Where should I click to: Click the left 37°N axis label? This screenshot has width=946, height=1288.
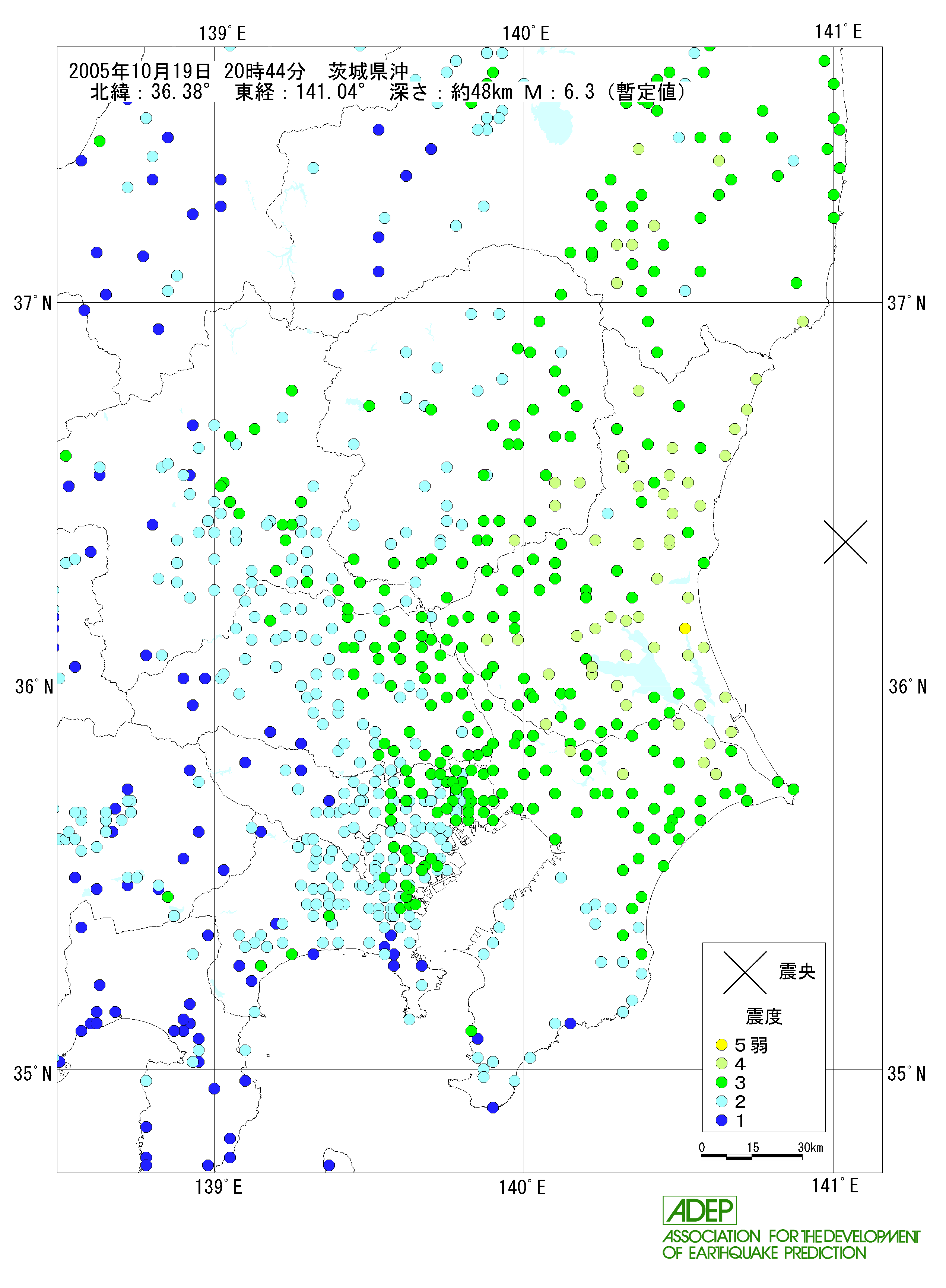tap(33, 303)
